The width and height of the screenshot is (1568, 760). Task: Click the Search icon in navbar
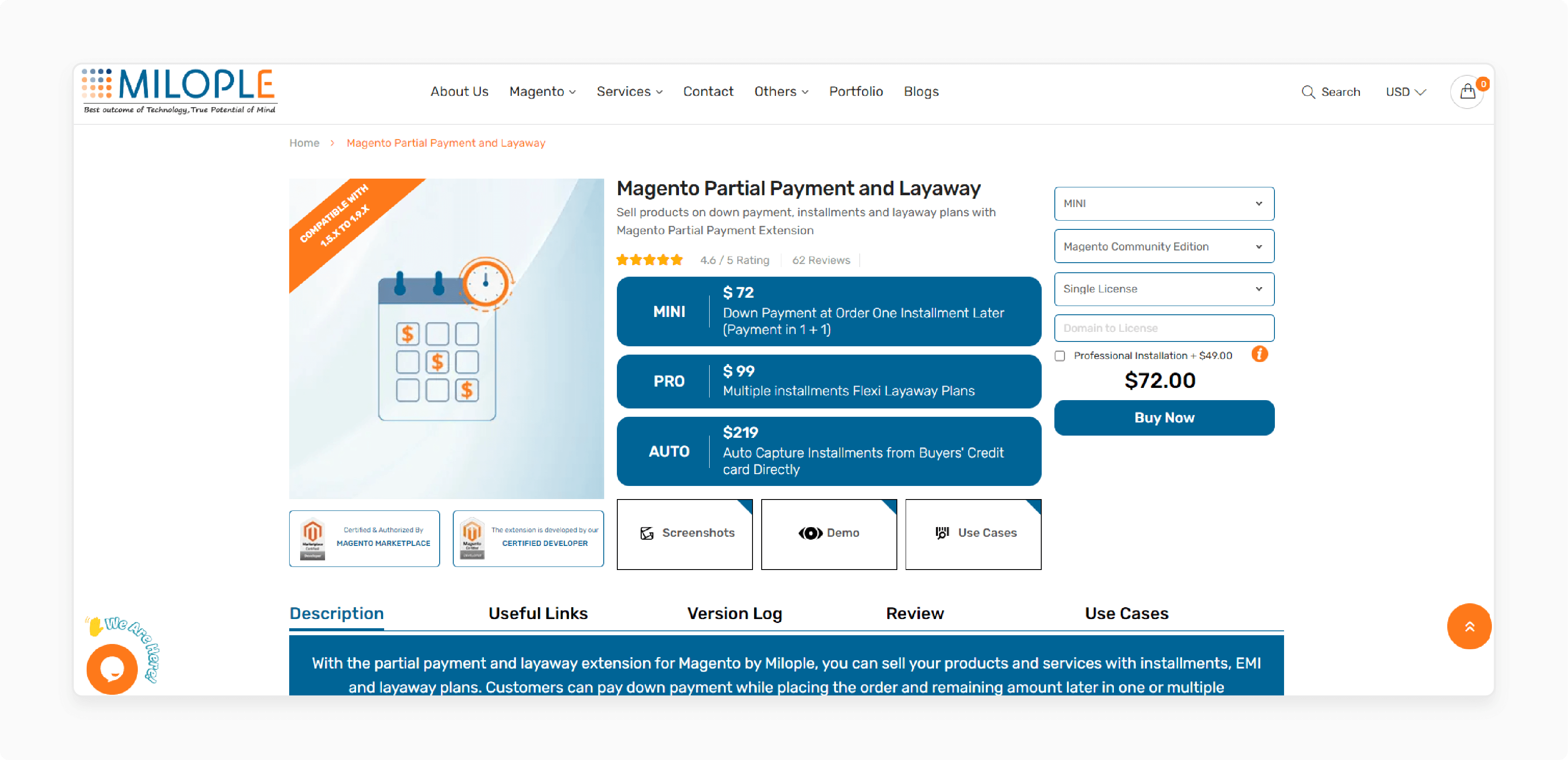[1307, 92]
